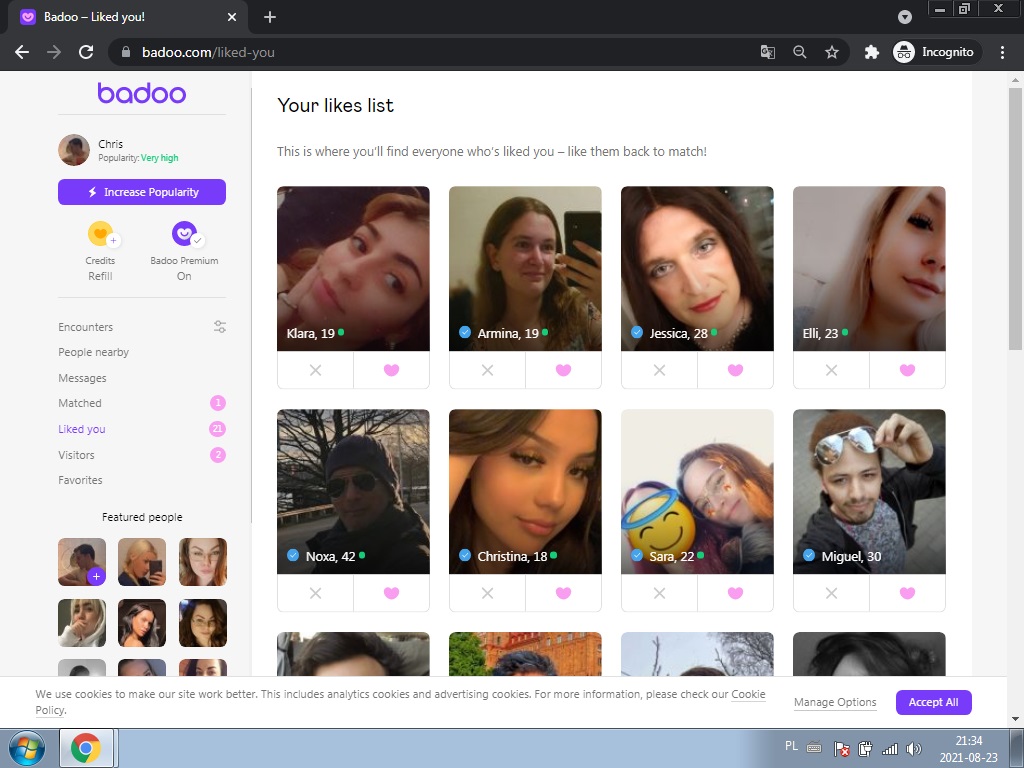1024x768 pixels.
Task: Reject Miguel using the X icon
Action: (831, 593)
